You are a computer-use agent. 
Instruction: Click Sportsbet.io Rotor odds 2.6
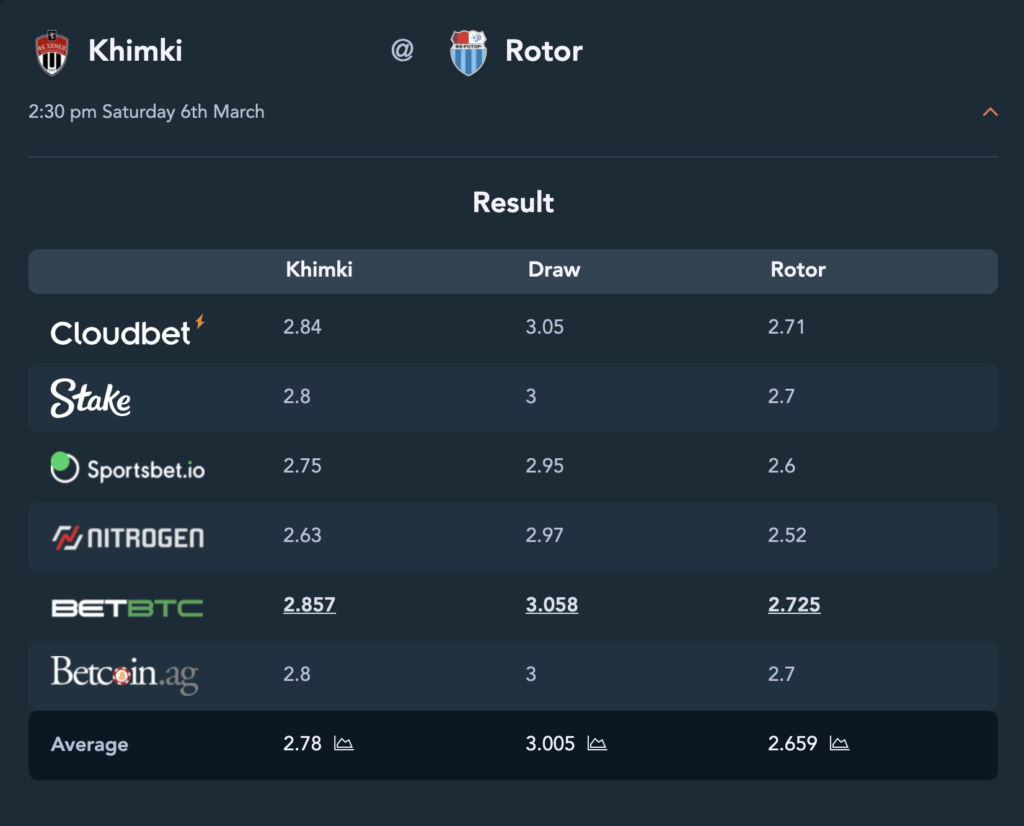tap(782, 466)
